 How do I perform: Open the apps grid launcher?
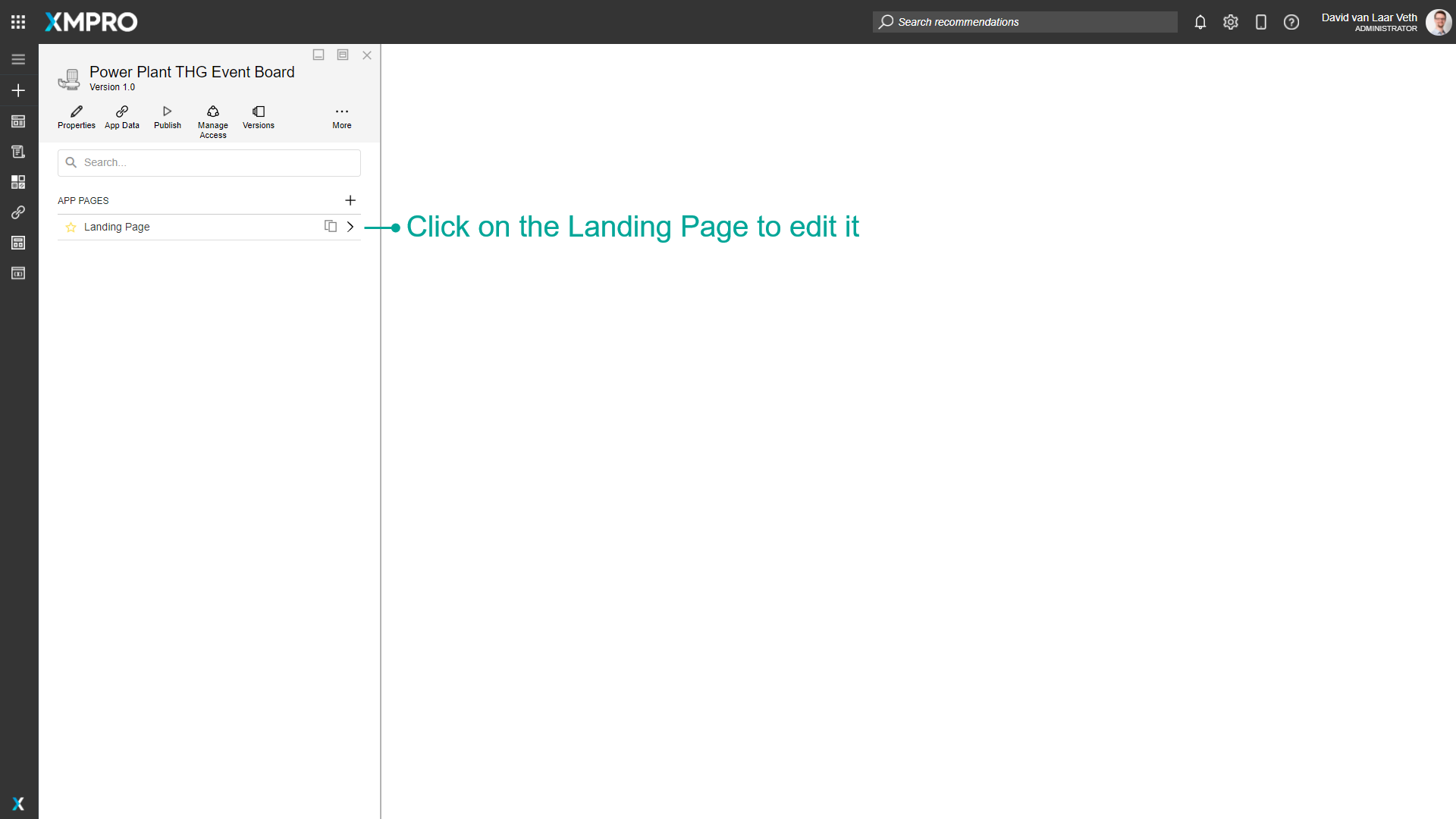tap(18, 22)
